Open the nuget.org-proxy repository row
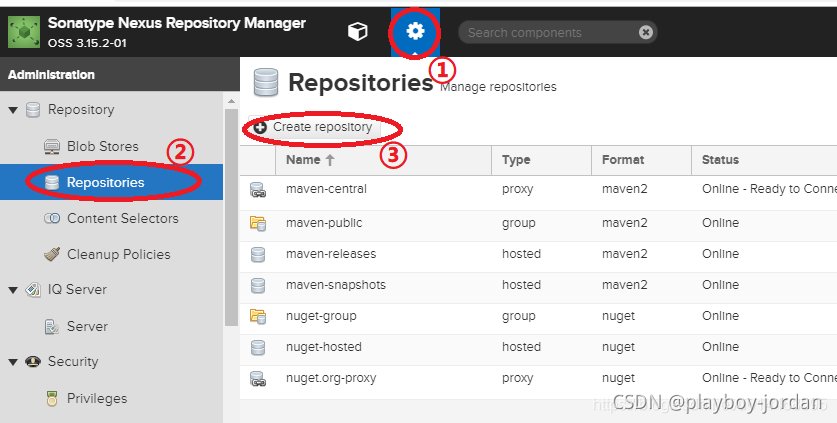 point(539,381)
